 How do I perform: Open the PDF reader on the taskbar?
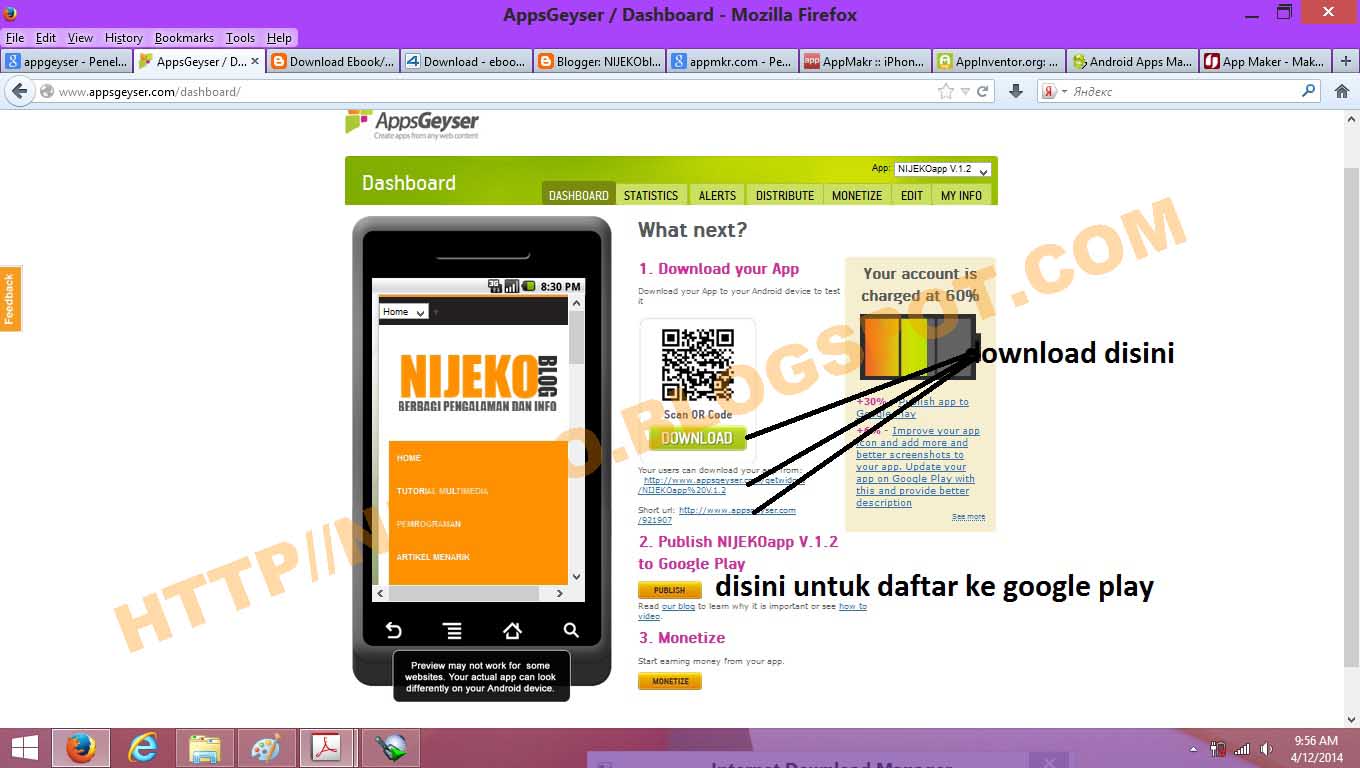(x=328, y=748)
